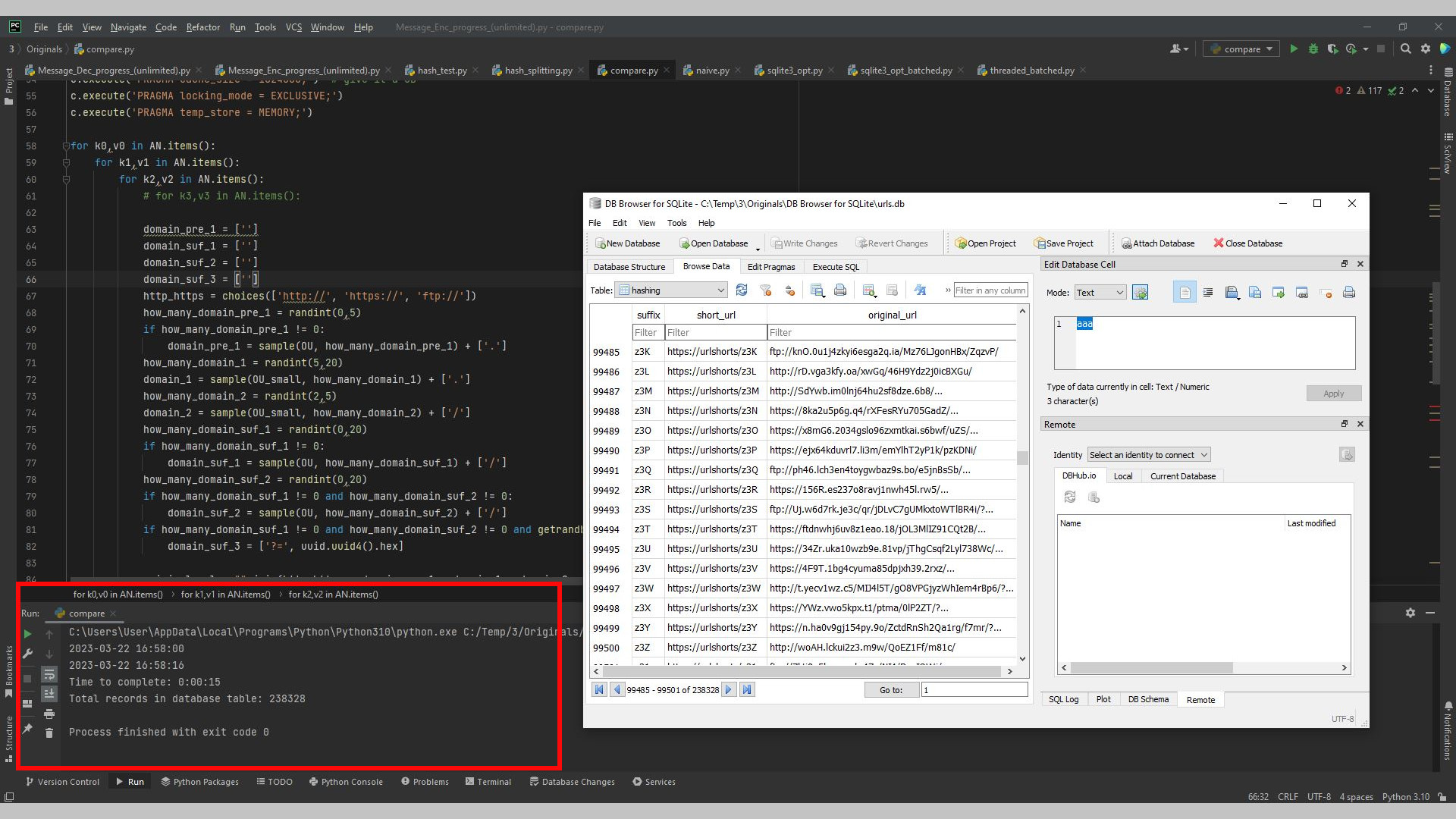The height and width of the screenshot is (819, 1456).
Task: Click PyCharm debug bug icon
Action: point(1313,49)
